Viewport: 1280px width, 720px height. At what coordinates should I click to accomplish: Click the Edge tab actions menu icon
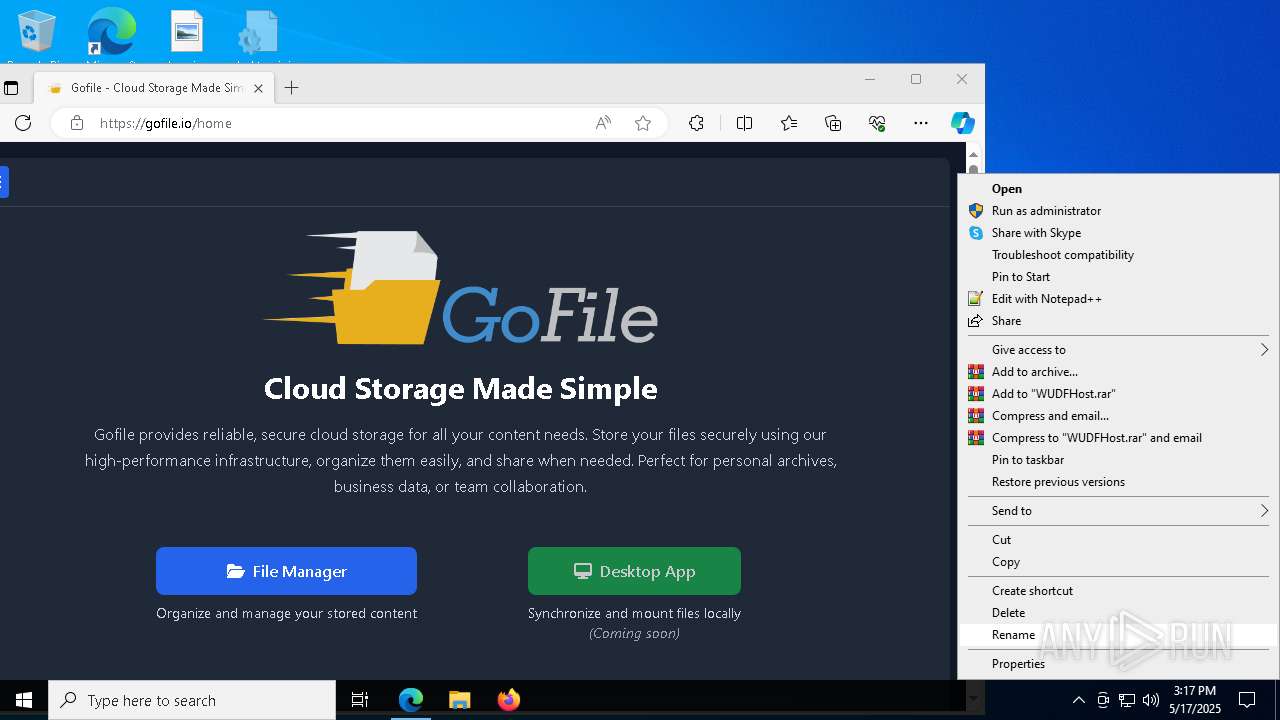[11, 88]
